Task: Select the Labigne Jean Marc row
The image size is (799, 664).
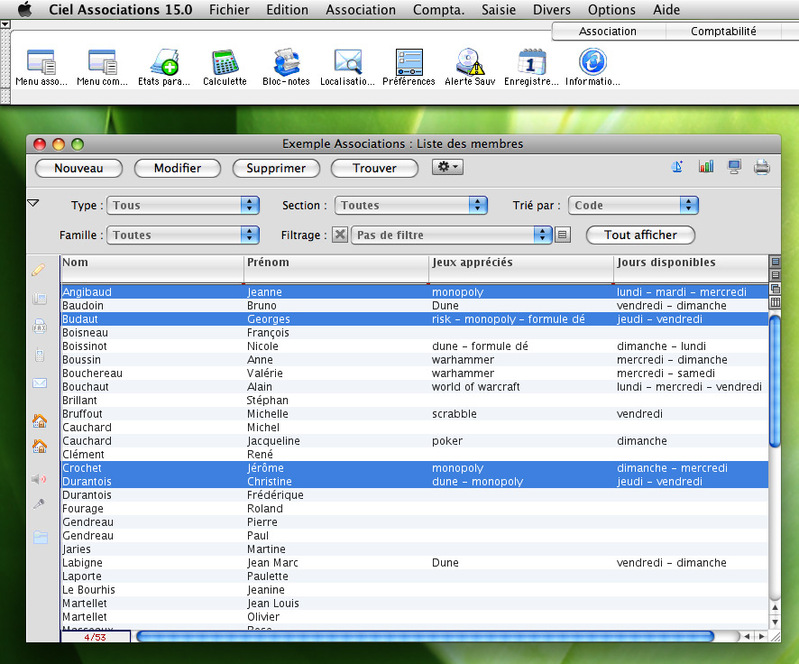Action: 414,563
